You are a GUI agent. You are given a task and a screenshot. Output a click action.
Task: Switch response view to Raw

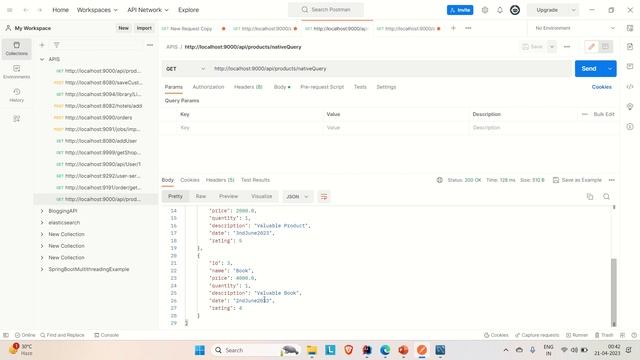pos(201,196)
